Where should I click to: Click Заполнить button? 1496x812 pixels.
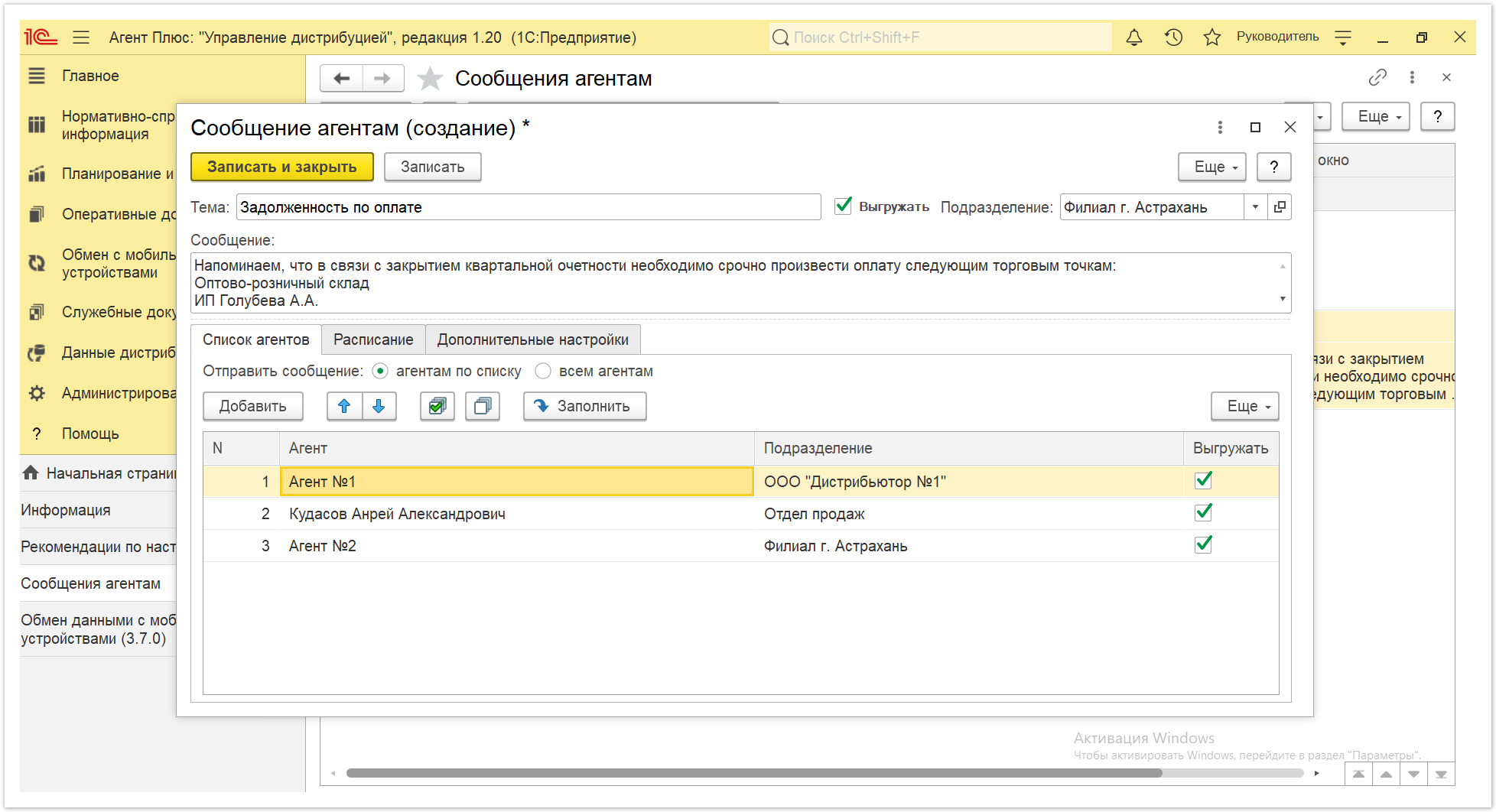(585, 406)
